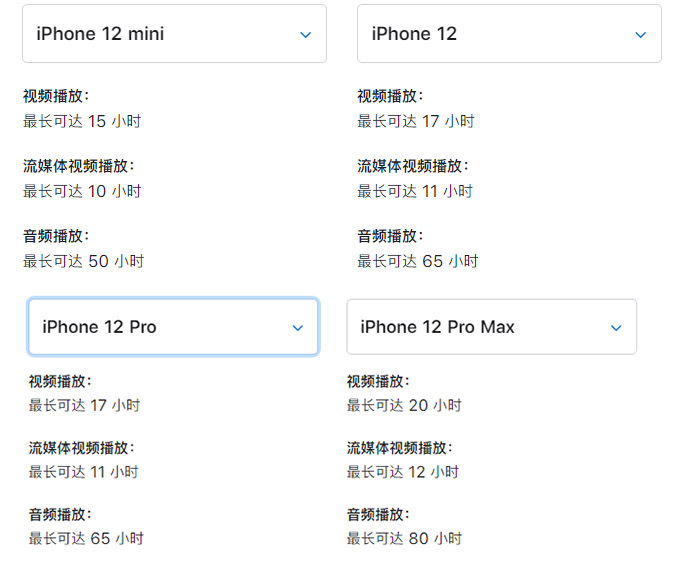Click 最长可达 80 小时 audio value

tap(404, 539)
